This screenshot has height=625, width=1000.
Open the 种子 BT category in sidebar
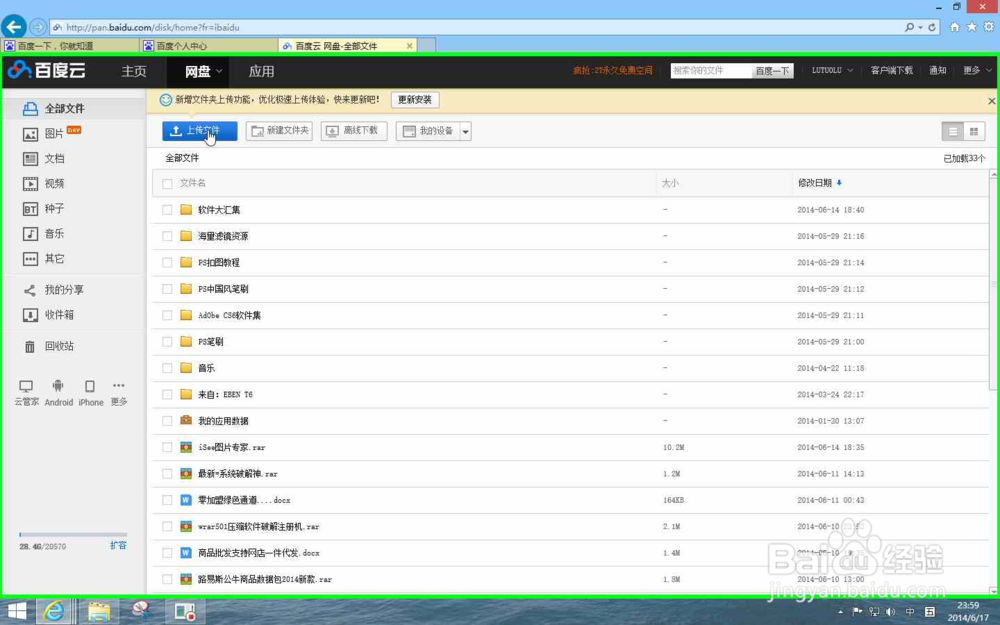(44, 209)
